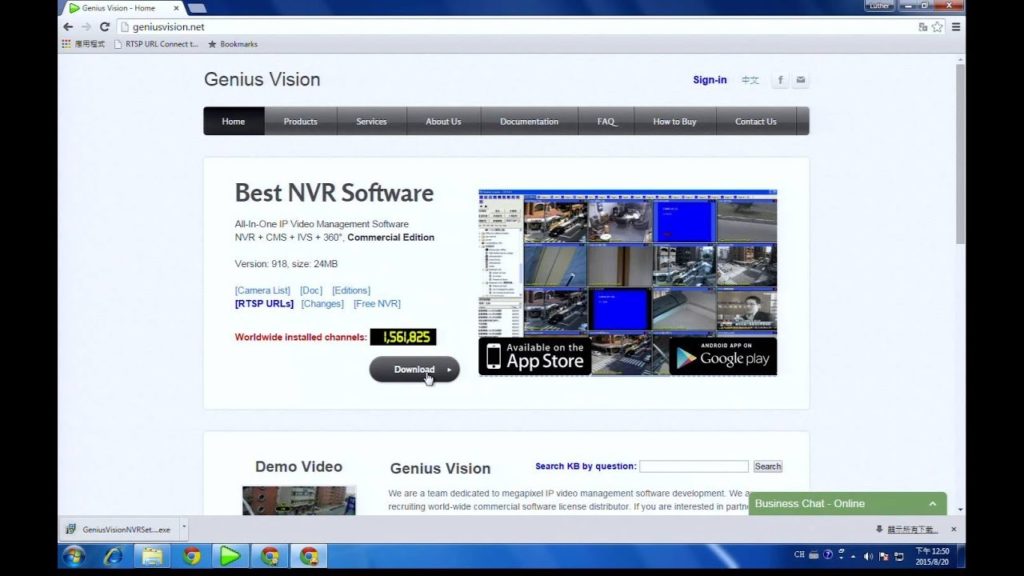Bookmark this page with the star icon
Screen dimensions: 1024x576
937,27
